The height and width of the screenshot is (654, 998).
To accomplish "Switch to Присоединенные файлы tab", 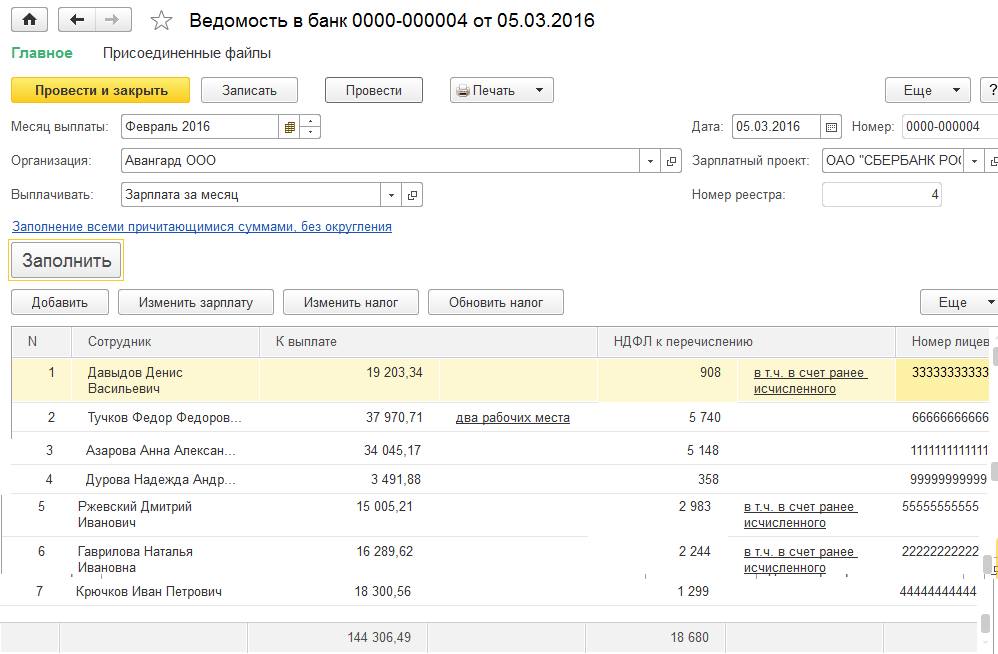I will coord(187,53).
